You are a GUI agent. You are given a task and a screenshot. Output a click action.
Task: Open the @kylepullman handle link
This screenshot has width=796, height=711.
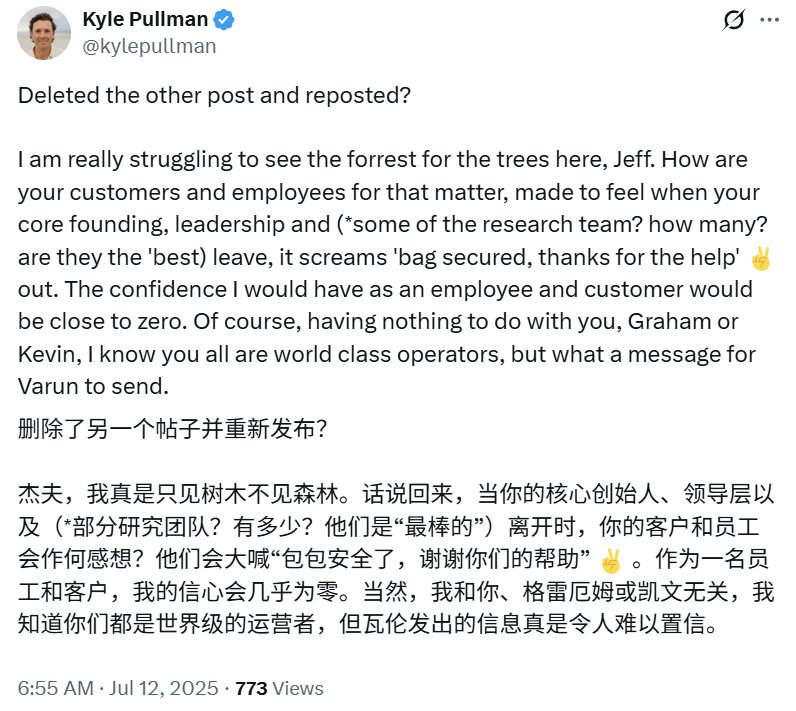coord(149,46)
